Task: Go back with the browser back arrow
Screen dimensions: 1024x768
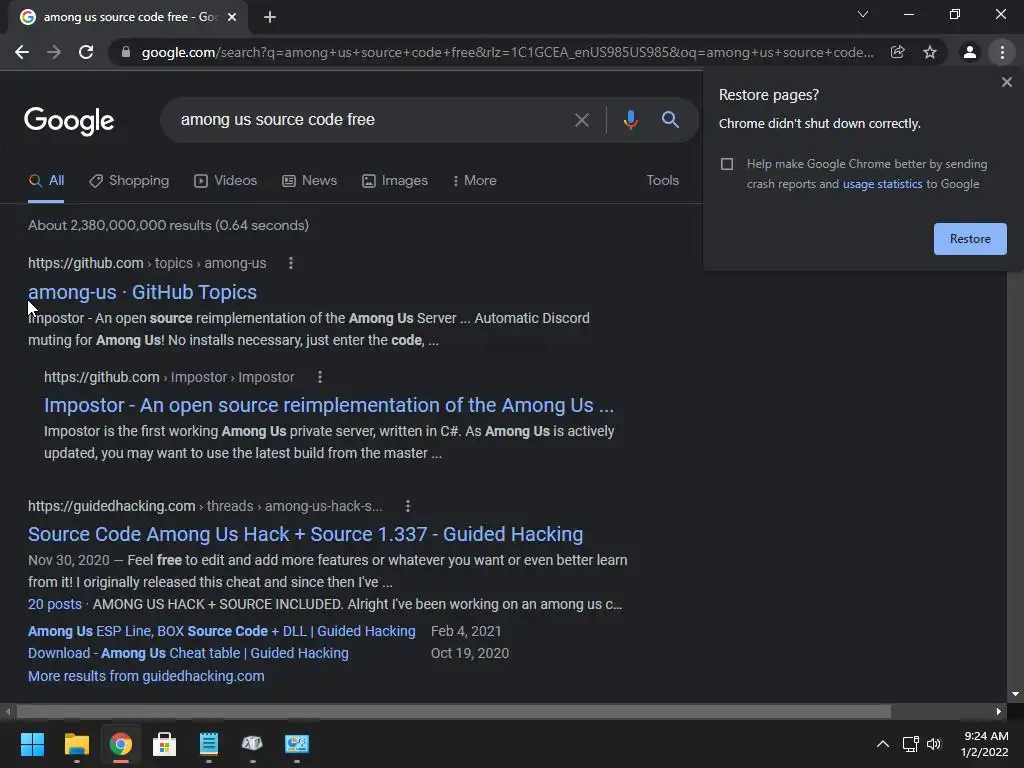Action: pos(22,52)
